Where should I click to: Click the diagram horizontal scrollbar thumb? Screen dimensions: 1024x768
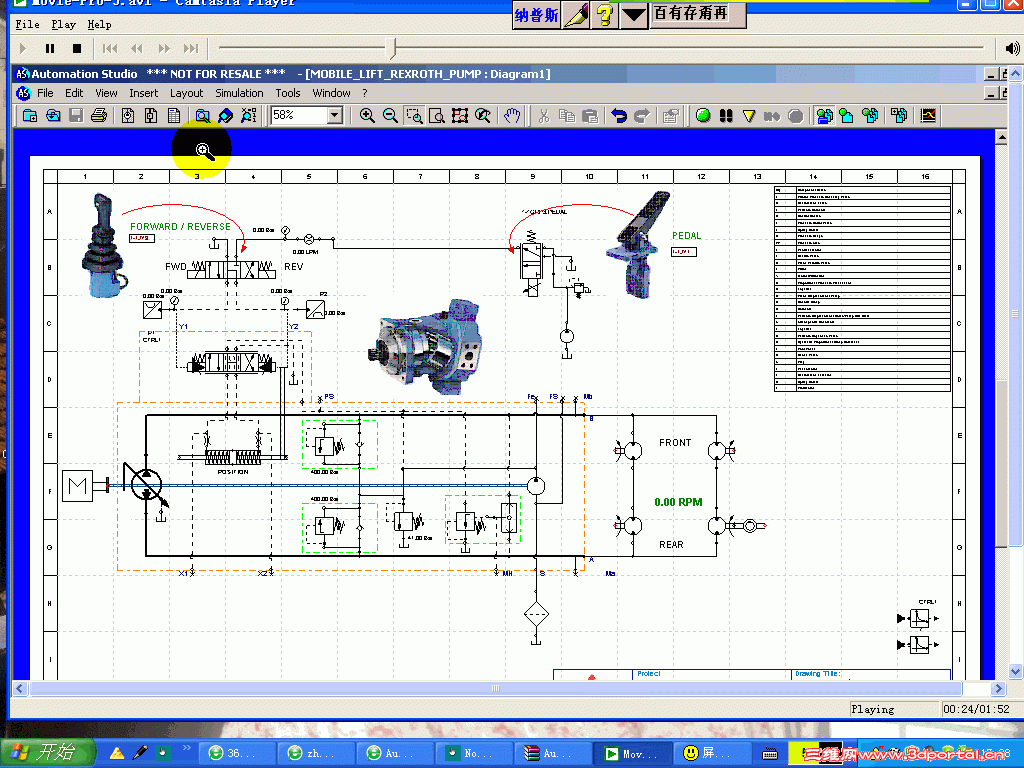point(495,688)
